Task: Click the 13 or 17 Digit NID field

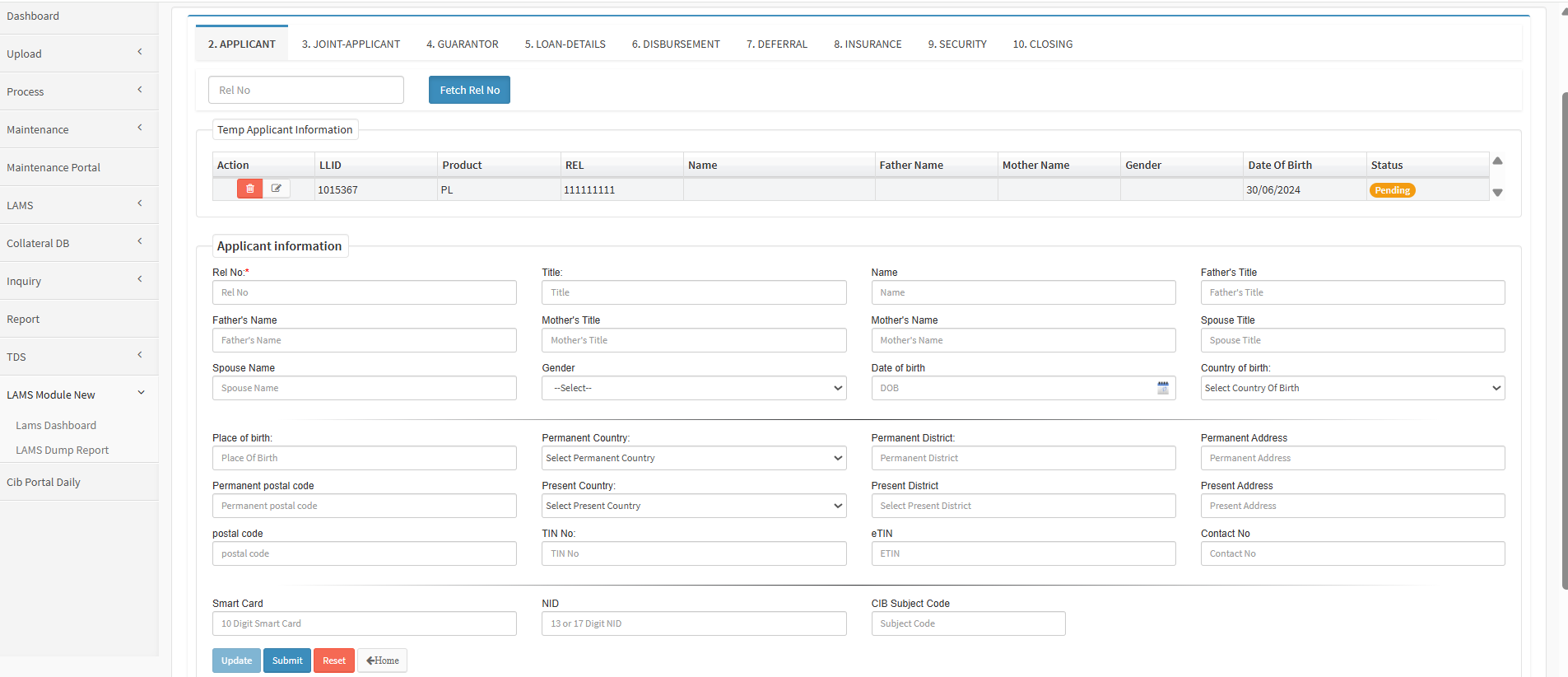Action: [693, 623]
